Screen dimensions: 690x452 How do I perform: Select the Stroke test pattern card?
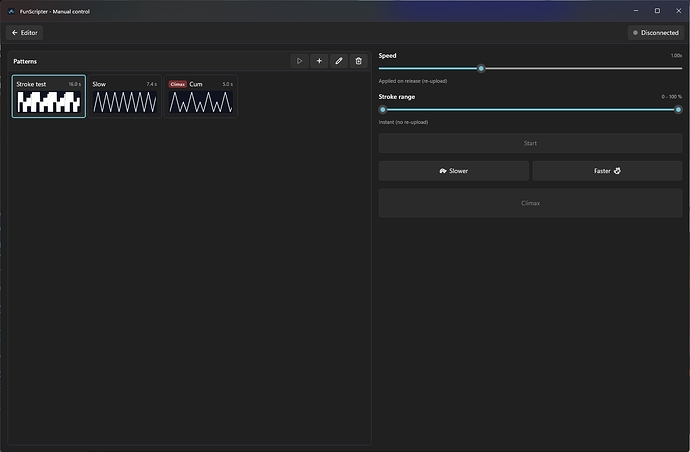point(48,96)
